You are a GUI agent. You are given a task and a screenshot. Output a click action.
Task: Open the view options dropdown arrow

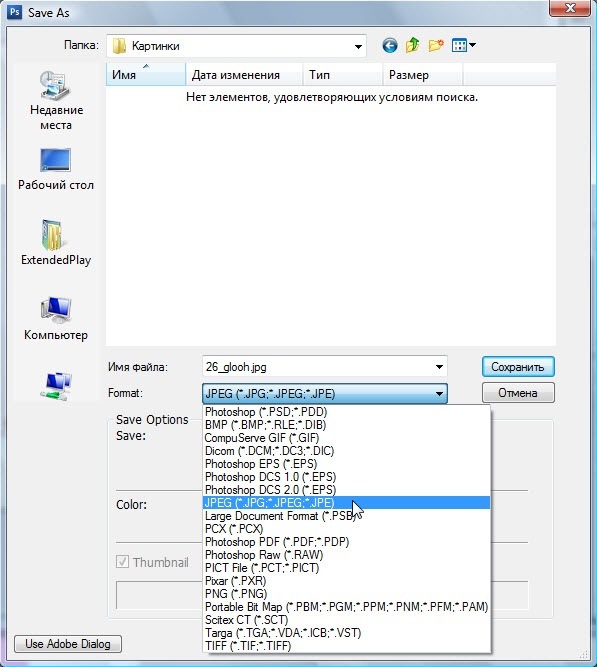pos(472,45)
